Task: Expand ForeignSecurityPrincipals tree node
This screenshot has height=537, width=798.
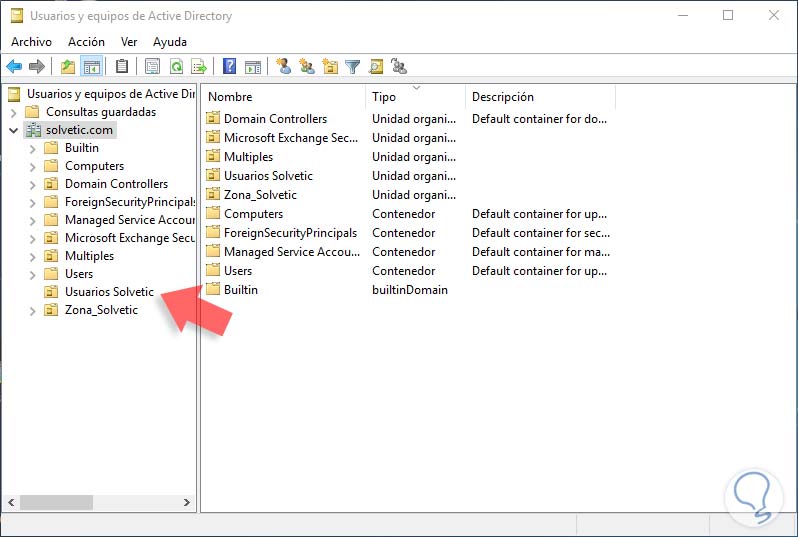Action: (33, 203)
